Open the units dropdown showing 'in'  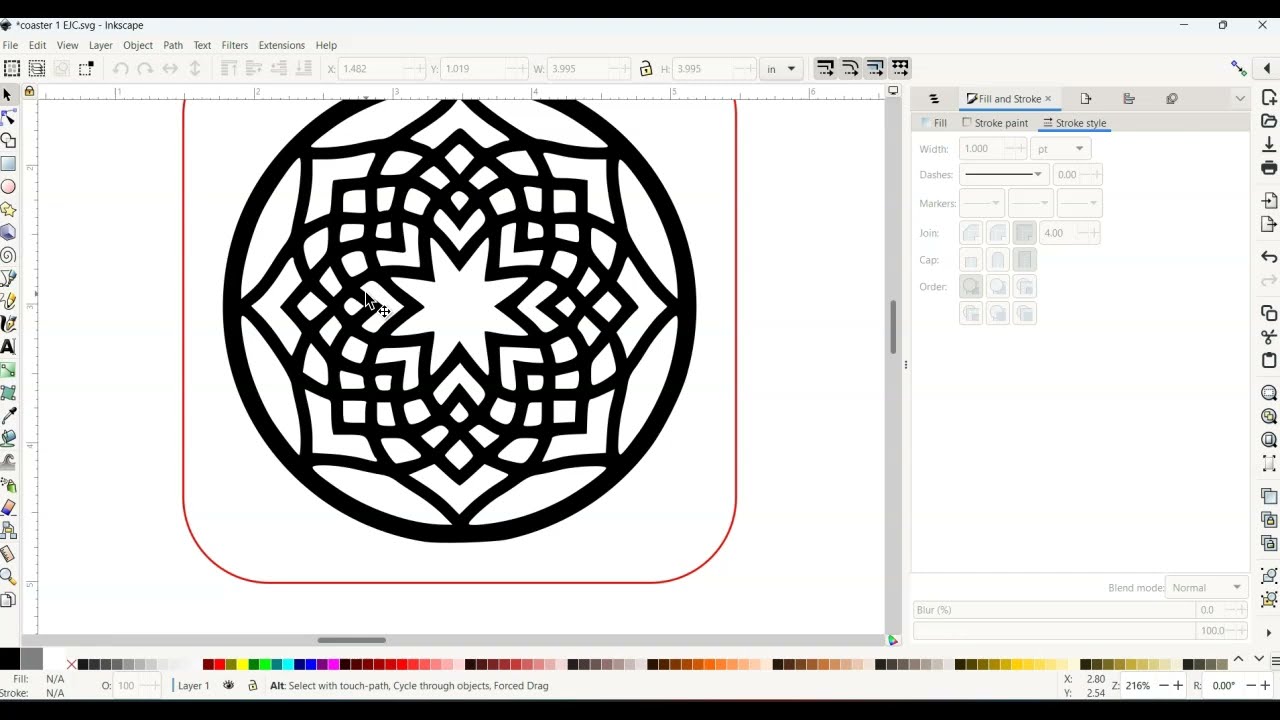780,69
